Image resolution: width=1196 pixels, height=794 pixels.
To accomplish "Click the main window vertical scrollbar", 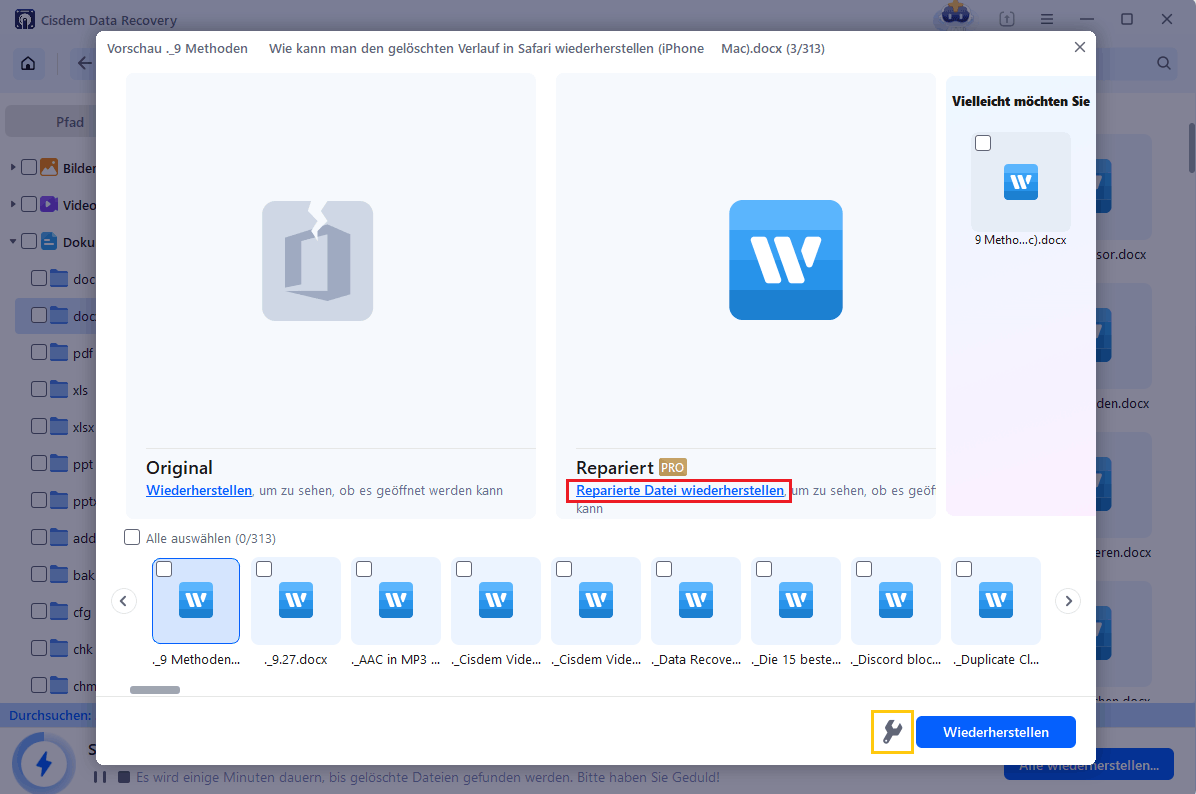I will point(1191,148).
